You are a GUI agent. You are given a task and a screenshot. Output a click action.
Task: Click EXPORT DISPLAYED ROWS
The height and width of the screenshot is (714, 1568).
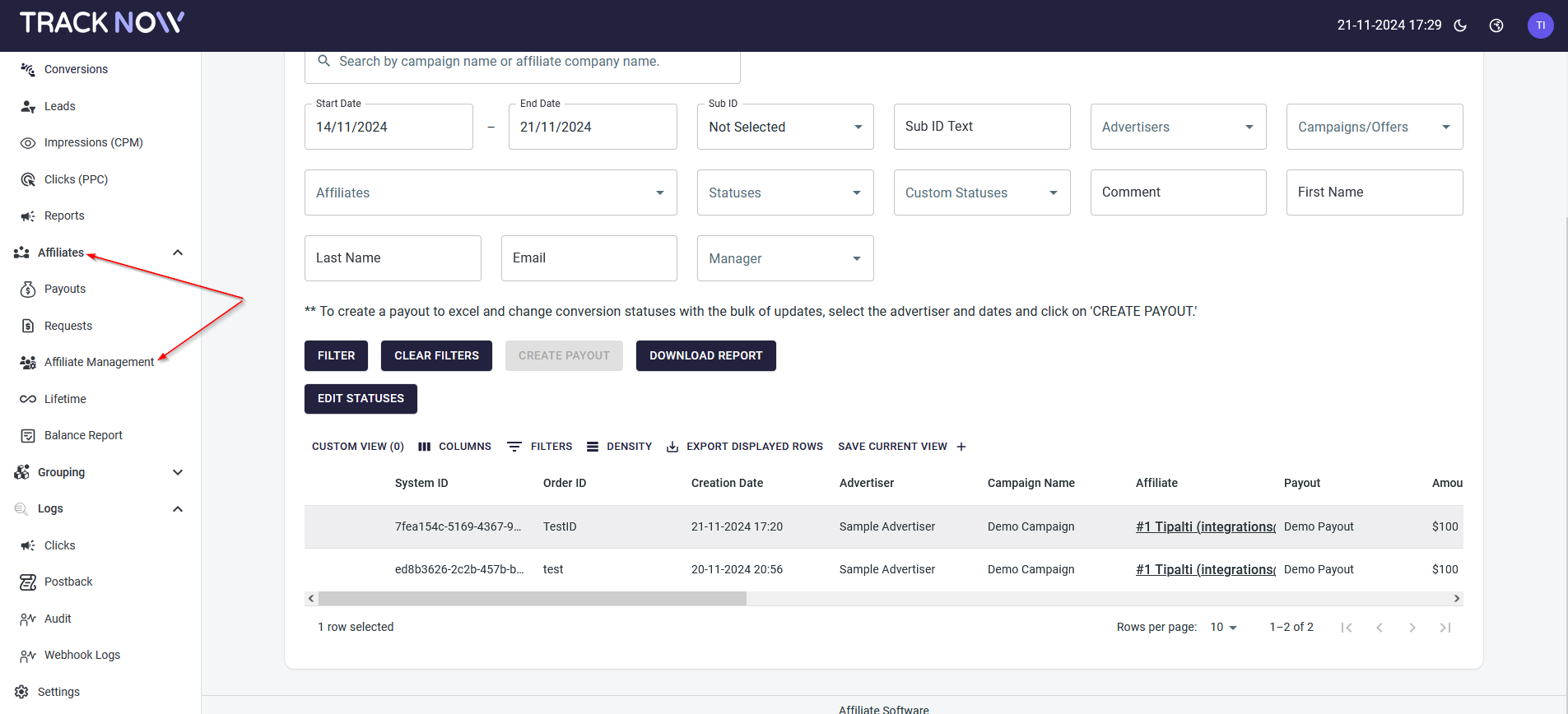point(745,447)
